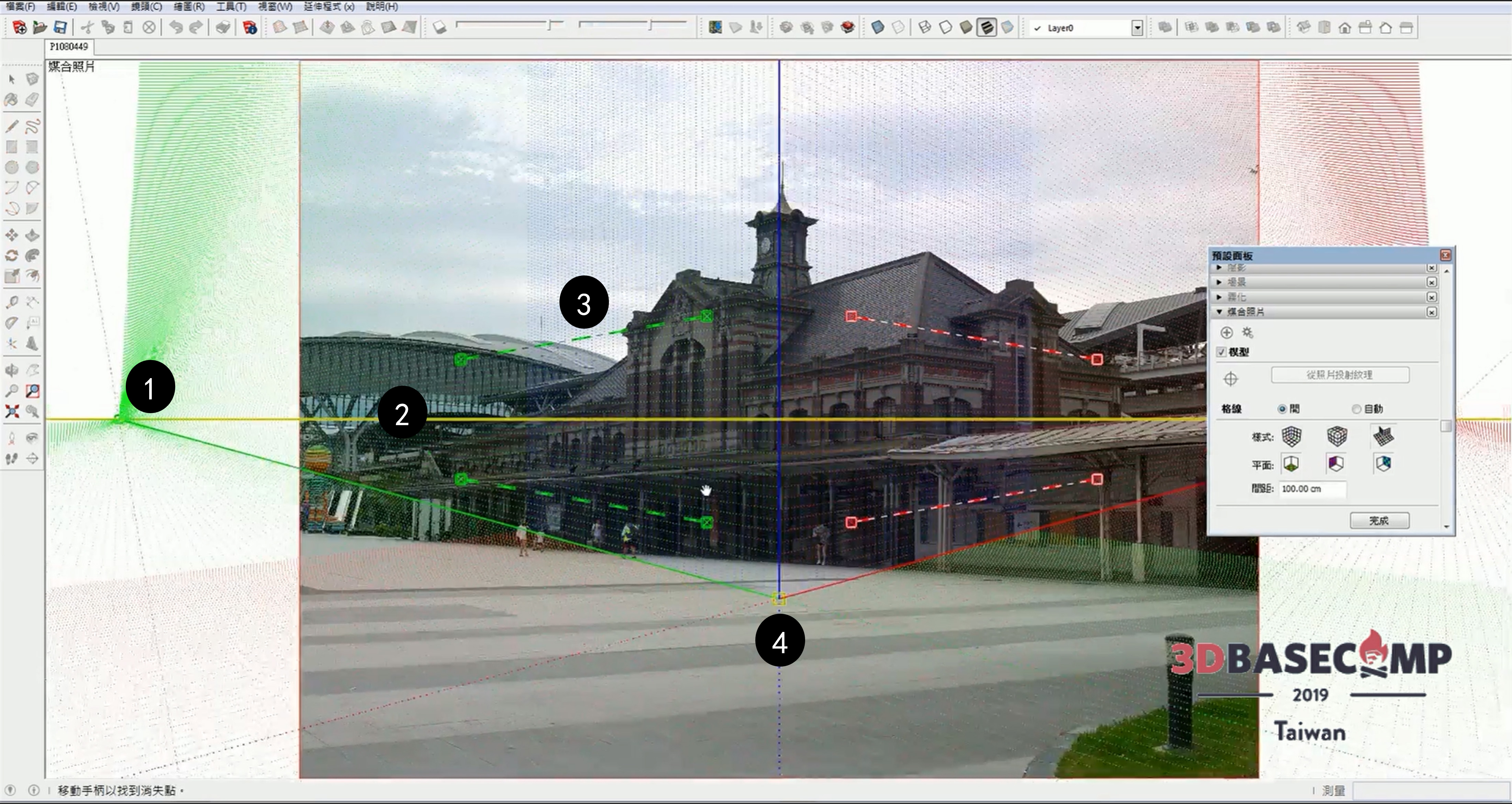Click the Save icon in toolbar
The image size is (1512, 804).
[x=60, y=27]
